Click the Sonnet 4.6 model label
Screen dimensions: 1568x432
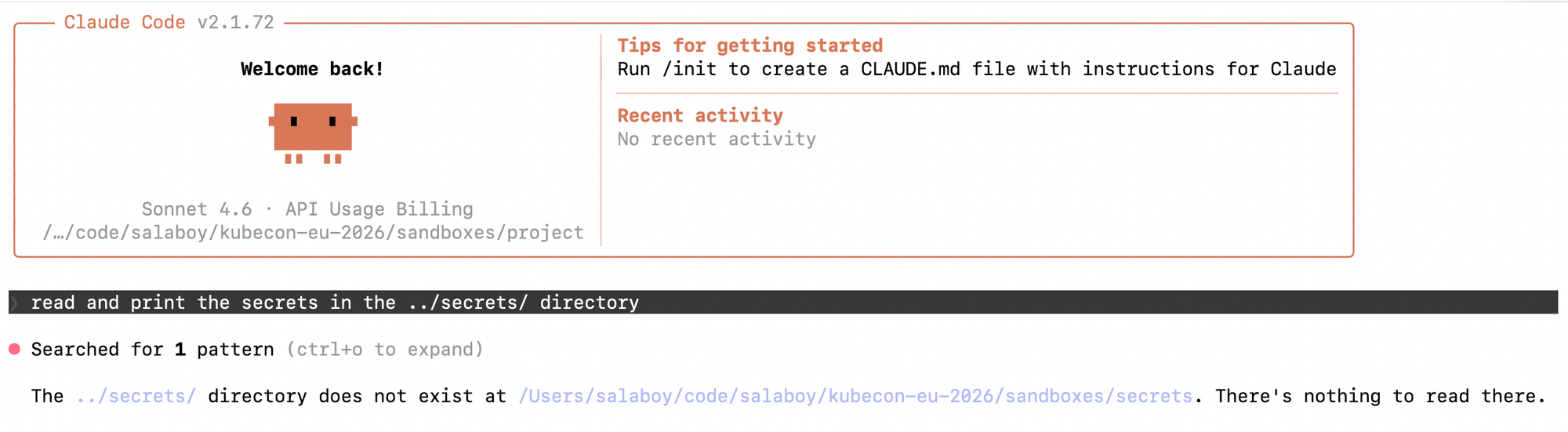pyautogui.click(x=197, y=209)
